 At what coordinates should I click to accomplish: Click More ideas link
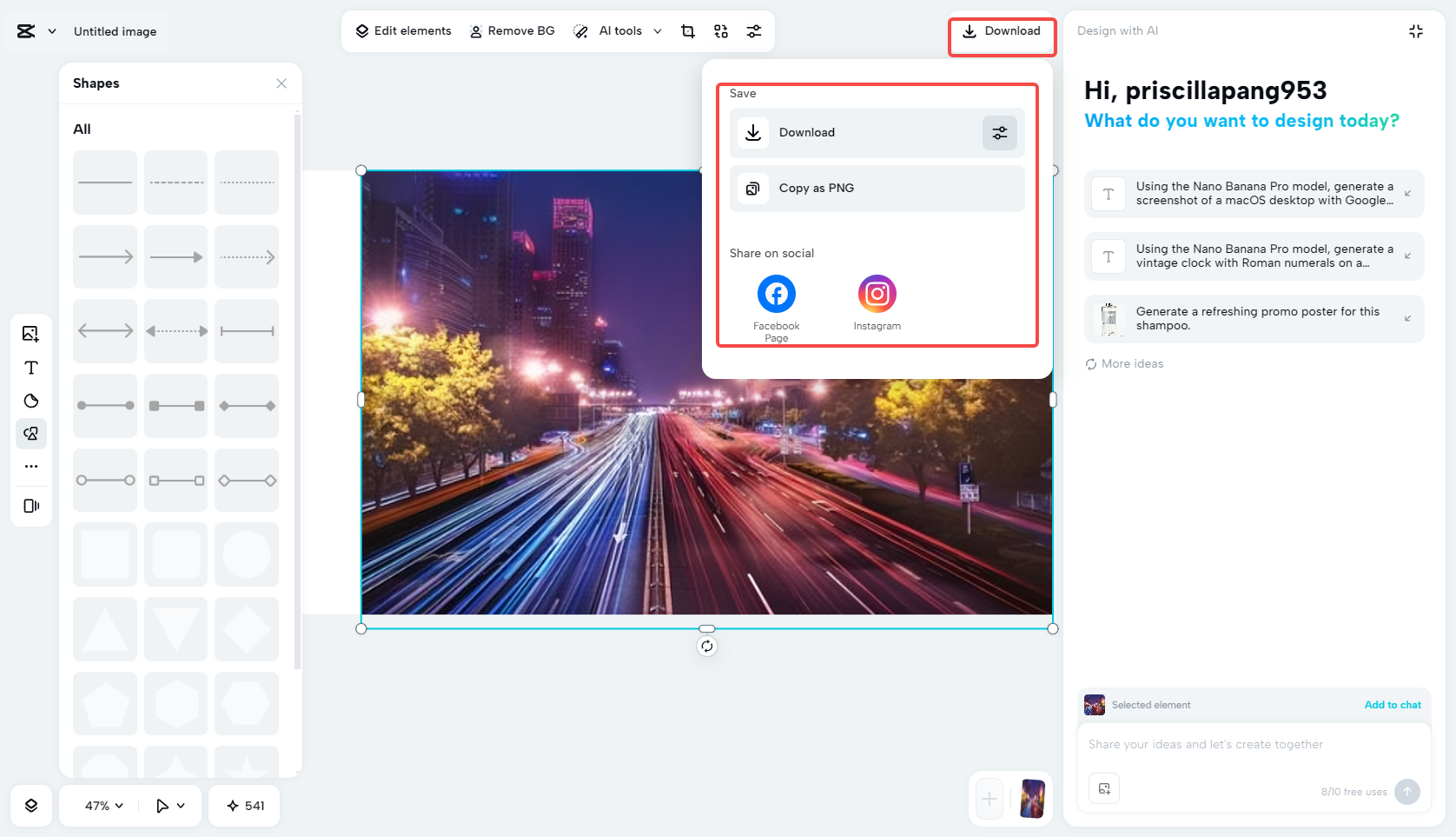pyautogui.click(x=1124, y=364)
